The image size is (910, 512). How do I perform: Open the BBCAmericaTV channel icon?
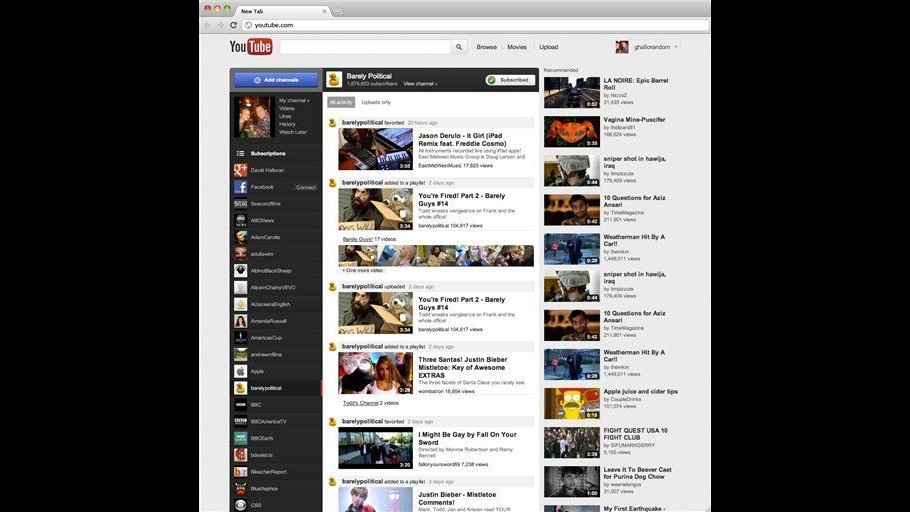[x=240, y=421]
